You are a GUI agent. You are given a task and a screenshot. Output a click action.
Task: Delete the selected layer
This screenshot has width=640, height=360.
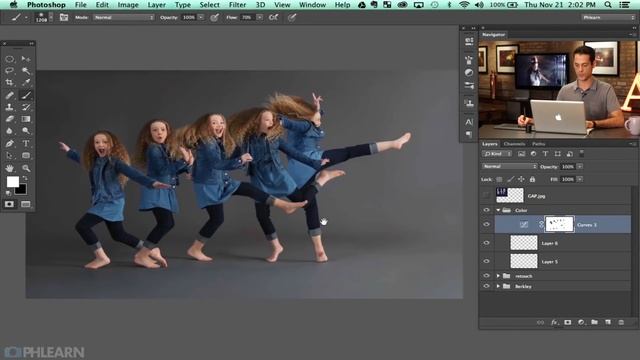pos(621,322)
